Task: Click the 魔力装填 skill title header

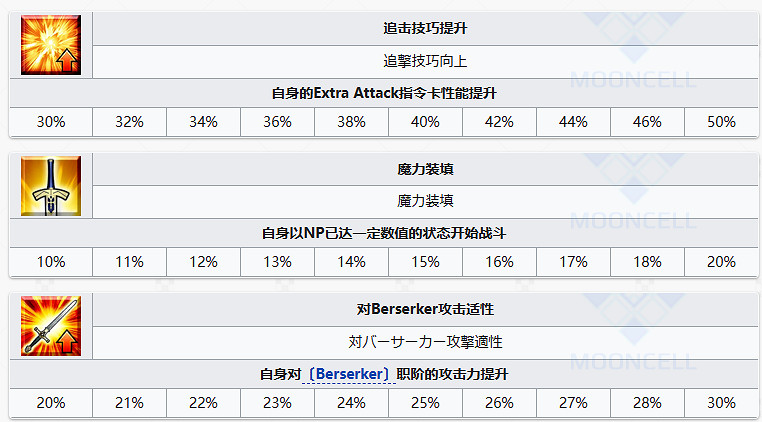Action: tap(425, 169)
